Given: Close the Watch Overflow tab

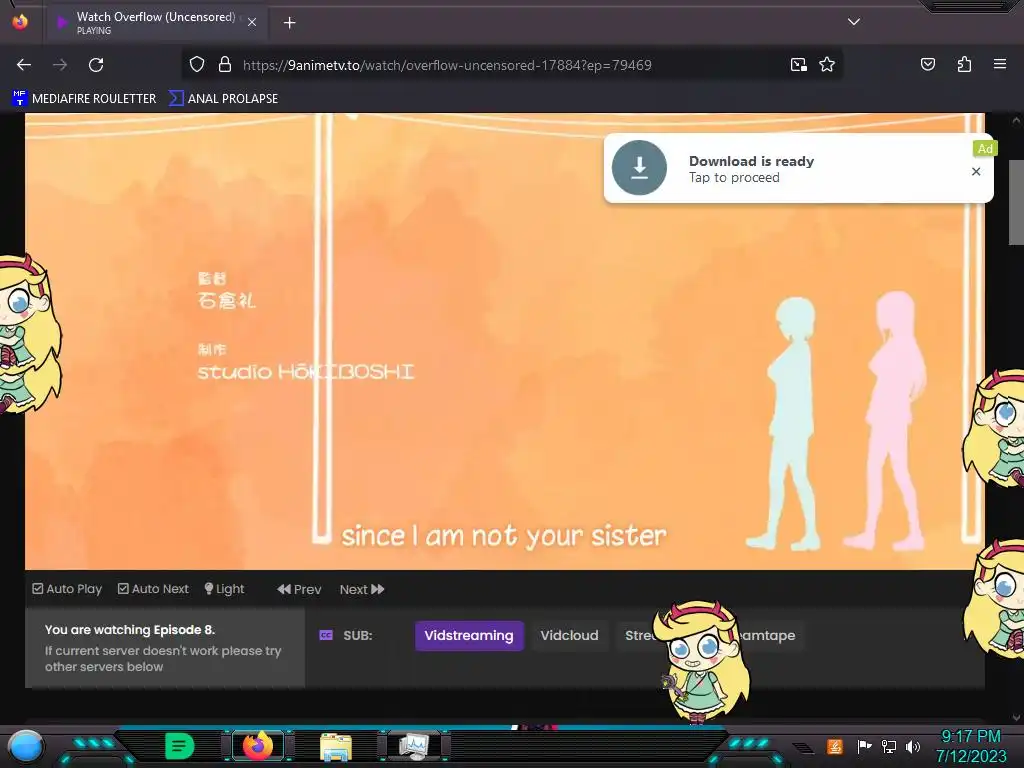Looking at the screenshot, I should pos(252,22).
